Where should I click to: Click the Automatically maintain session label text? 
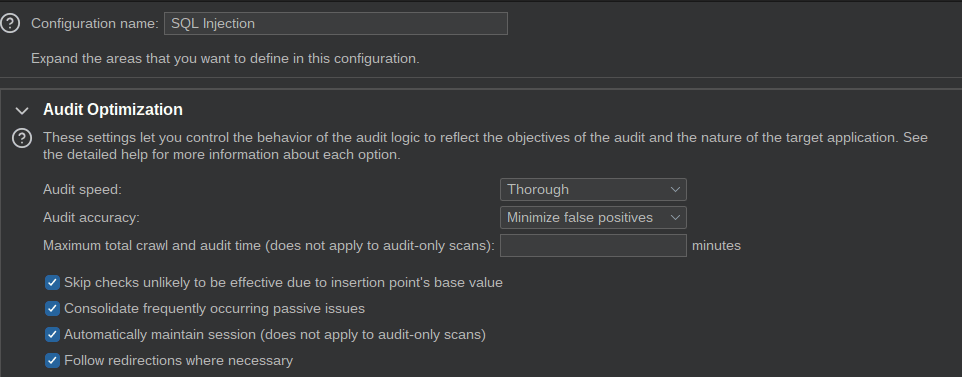click(275, 335)
